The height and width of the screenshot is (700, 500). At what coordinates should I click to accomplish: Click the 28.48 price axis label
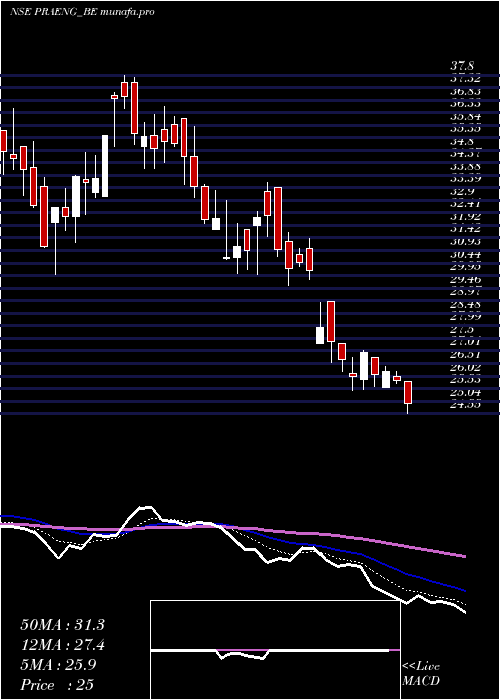point(465,305)
